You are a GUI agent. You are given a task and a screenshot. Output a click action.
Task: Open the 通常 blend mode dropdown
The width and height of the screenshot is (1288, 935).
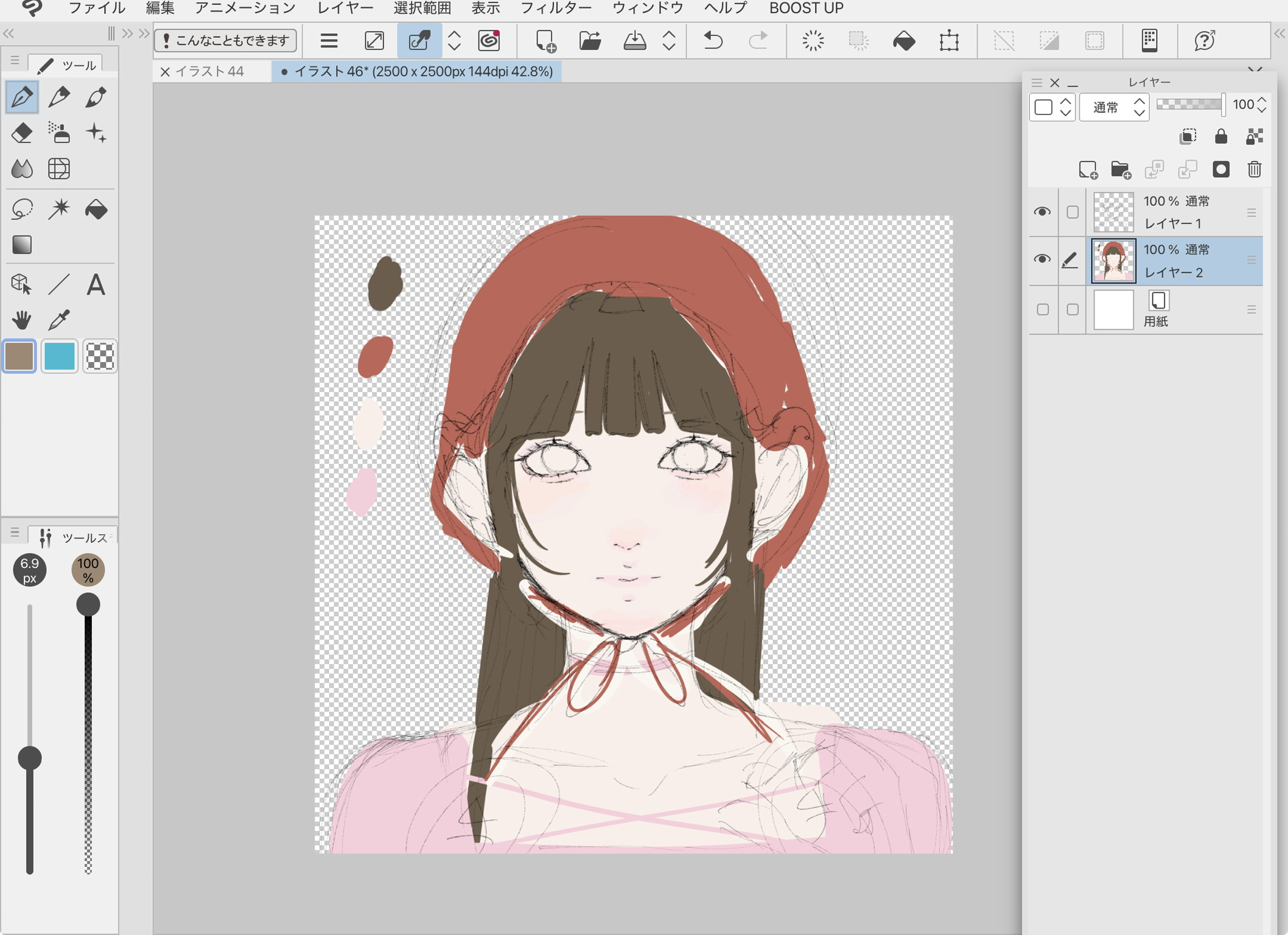[x=1114, y=108]
